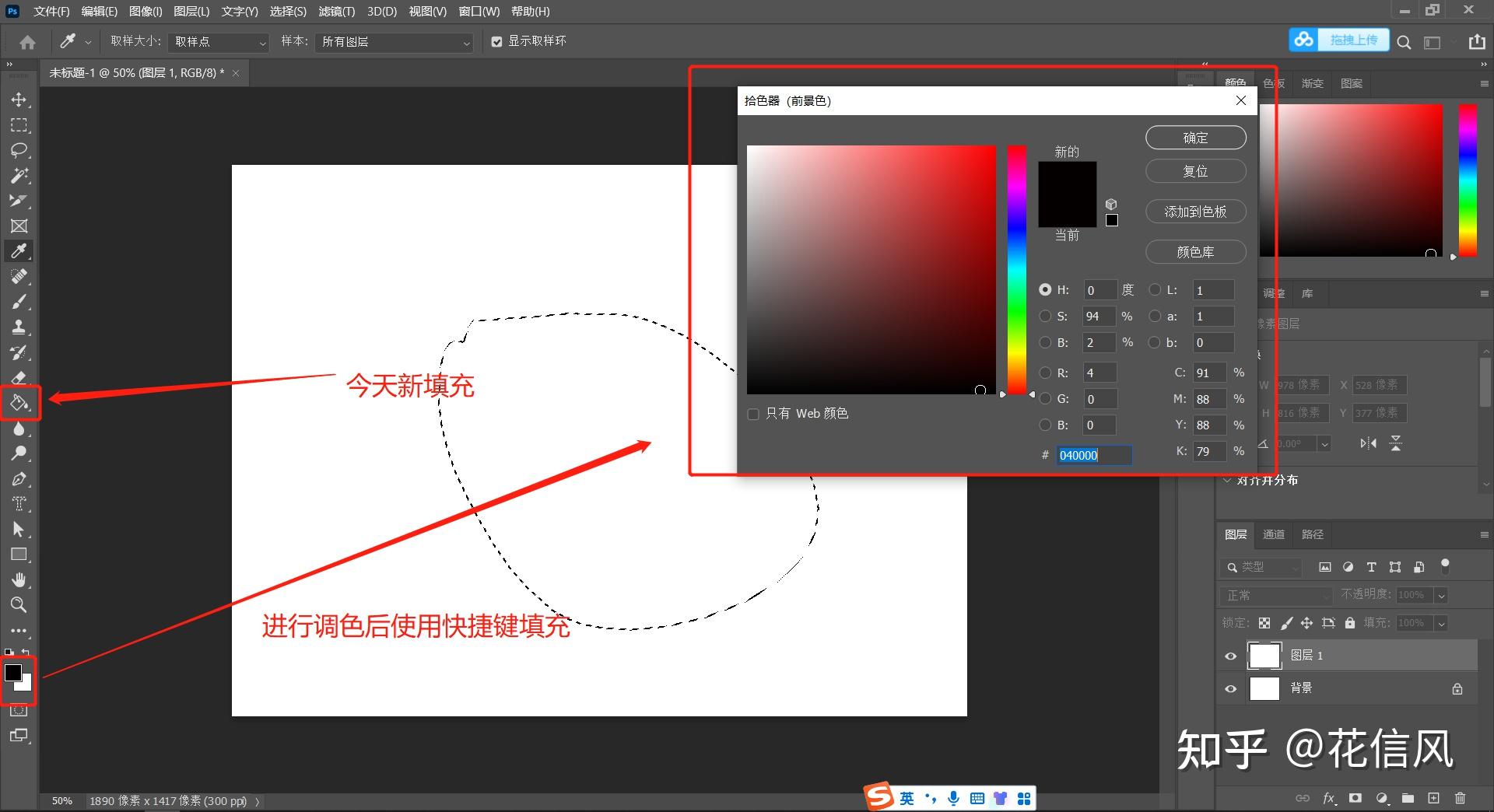Click the 确定 button in color picker
Screen dimensions: 1494x812
tap(1195, 138)
